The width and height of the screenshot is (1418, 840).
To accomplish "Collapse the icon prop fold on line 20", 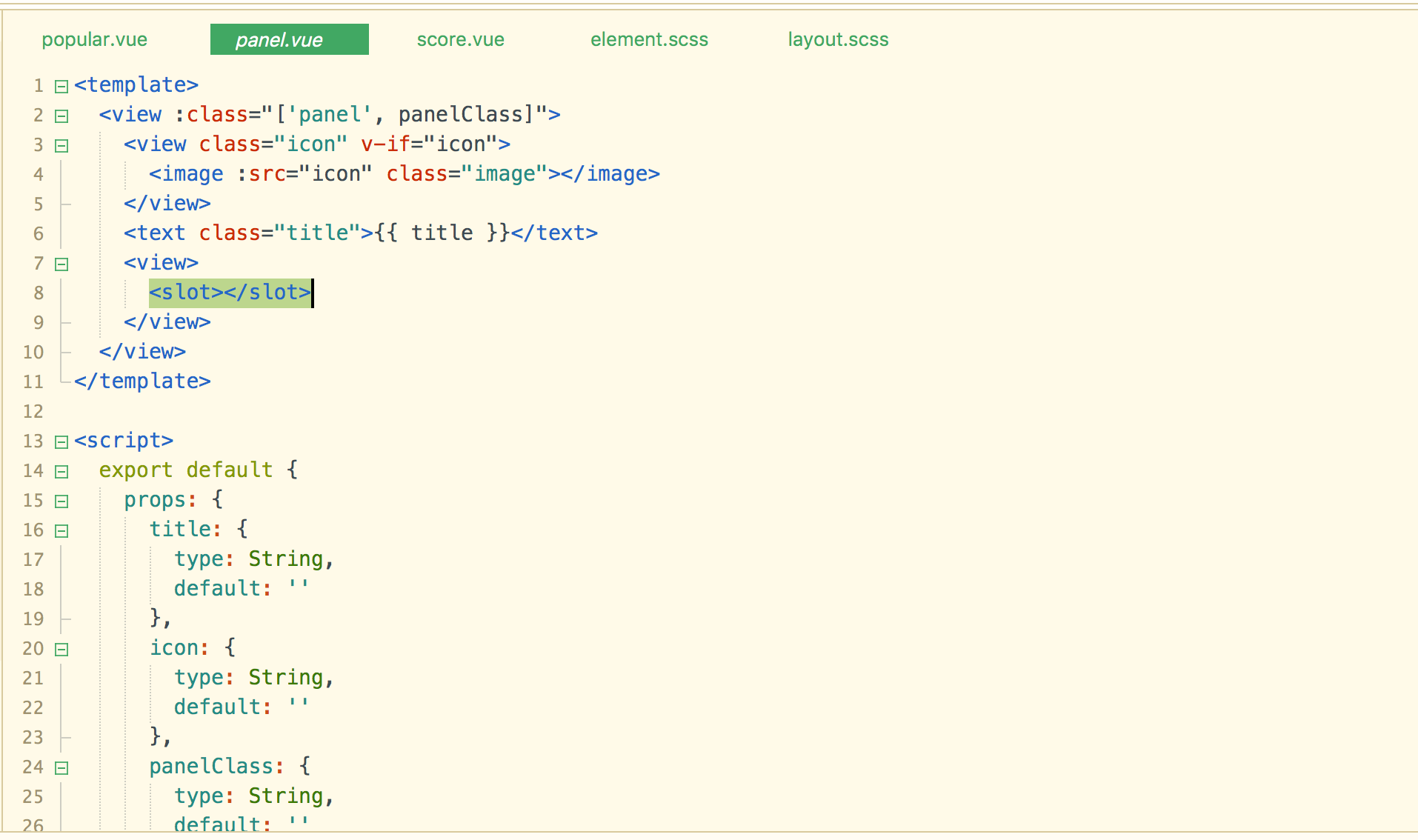I will point(61,650).
